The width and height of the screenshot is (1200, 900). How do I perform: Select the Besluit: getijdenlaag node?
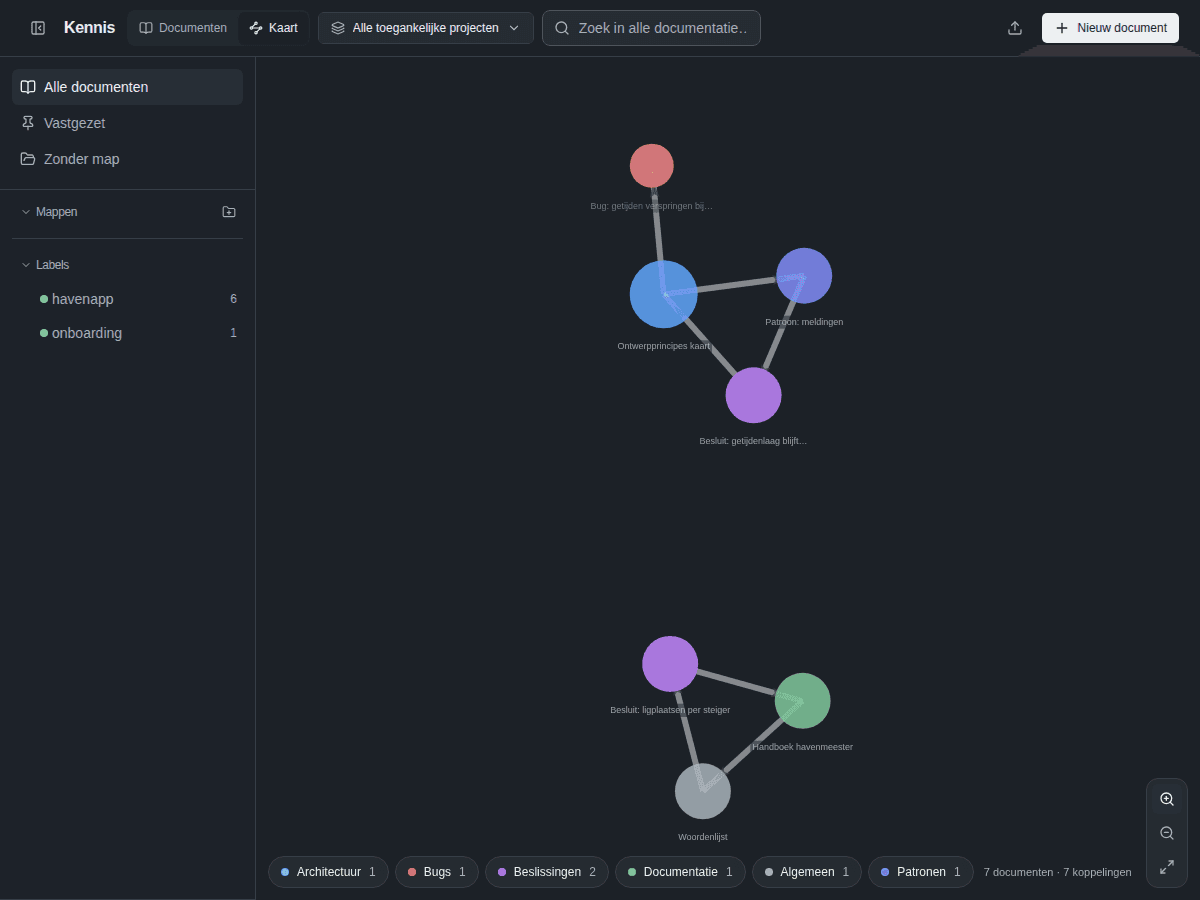click(x=753, y=395)
